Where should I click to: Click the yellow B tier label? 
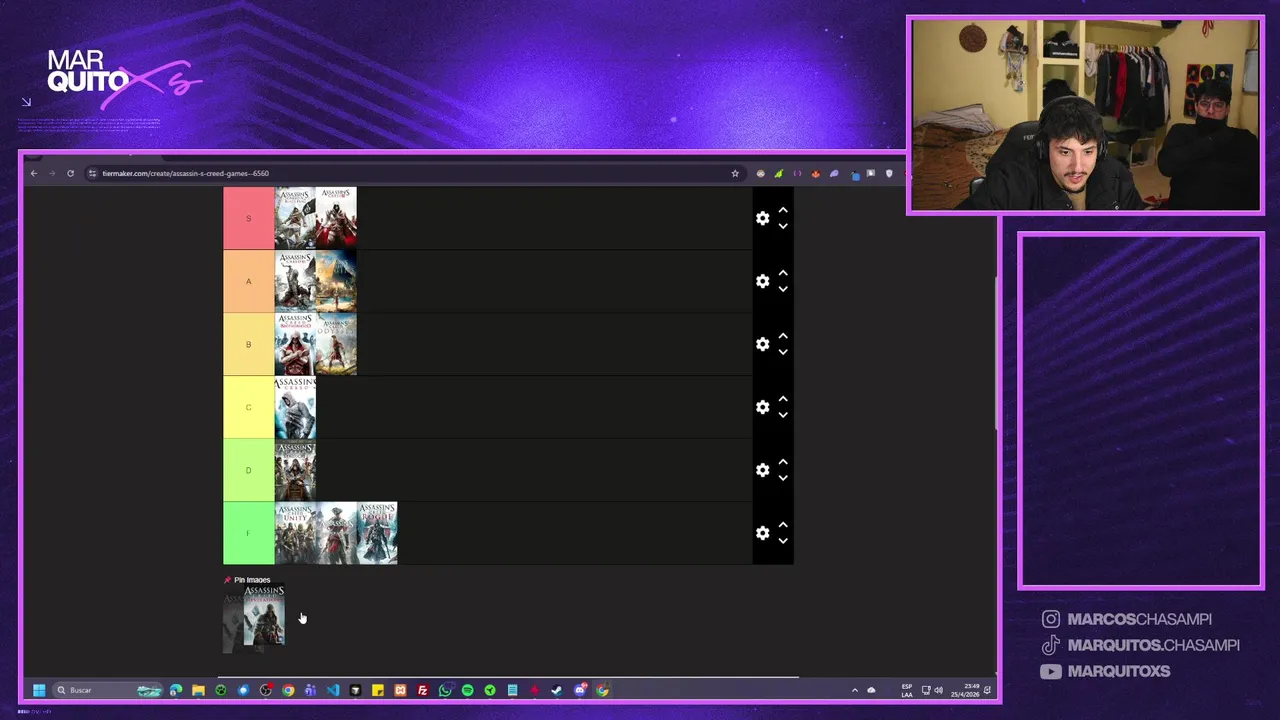pos(248,344)
